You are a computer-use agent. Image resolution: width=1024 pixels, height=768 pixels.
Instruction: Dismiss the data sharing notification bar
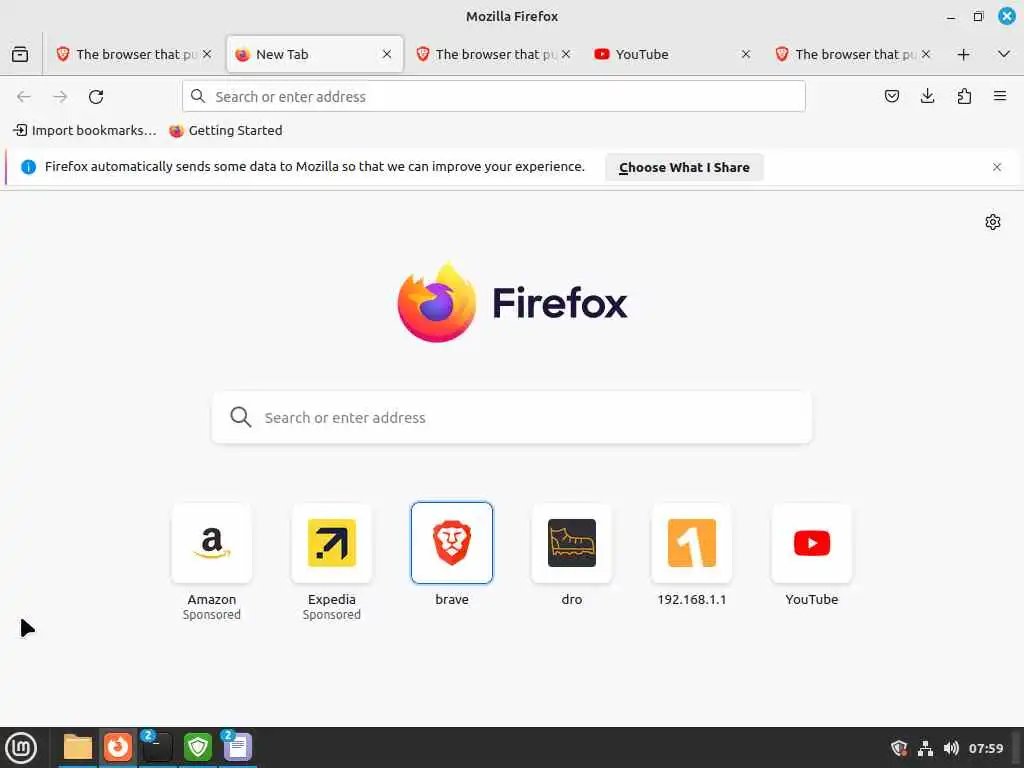point(997,167)
